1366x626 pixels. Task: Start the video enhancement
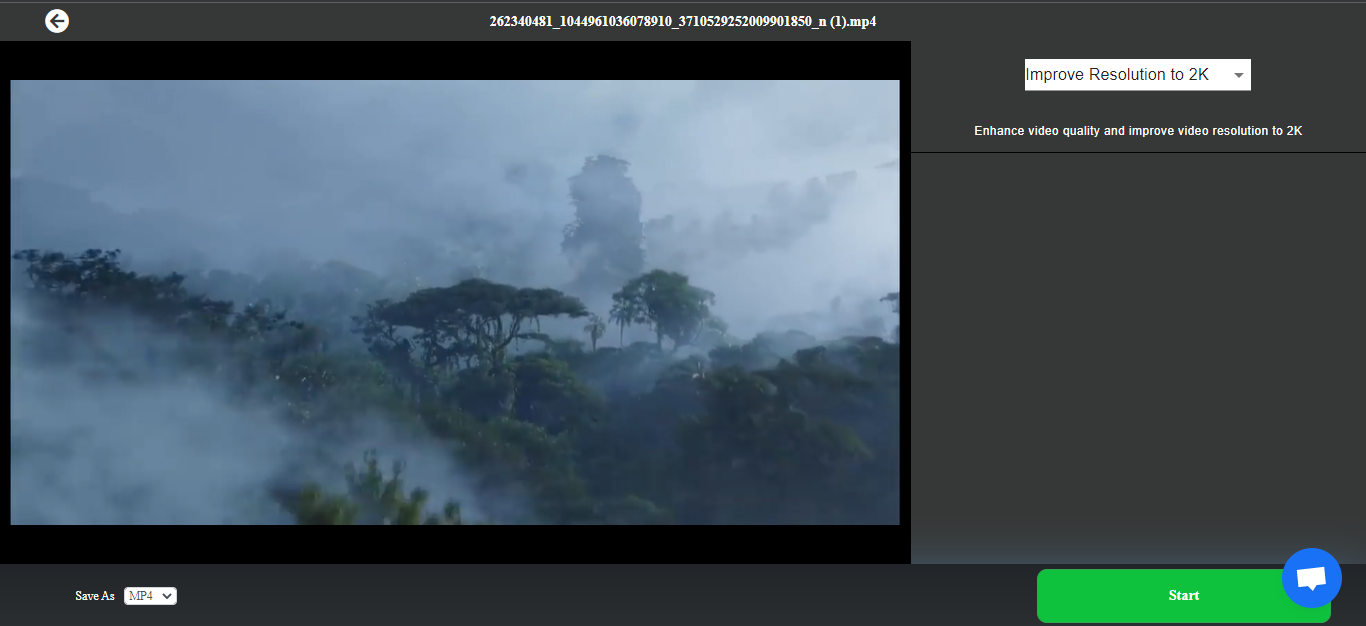[1184, 596]
